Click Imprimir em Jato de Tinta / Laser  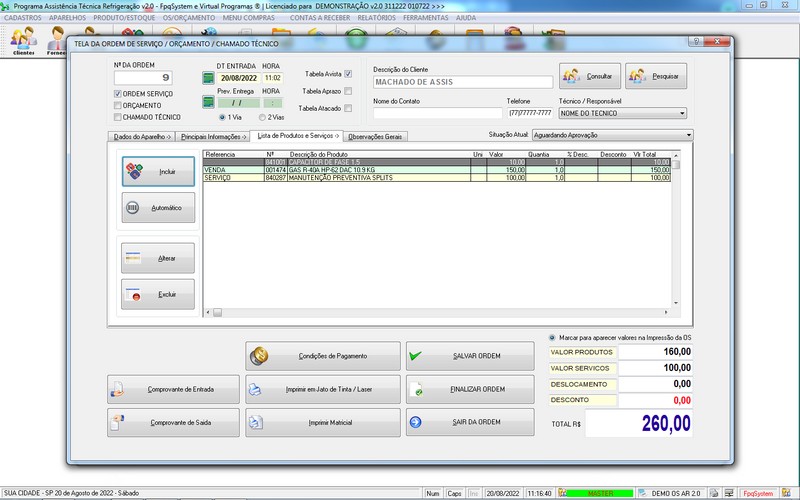point(323,389)
